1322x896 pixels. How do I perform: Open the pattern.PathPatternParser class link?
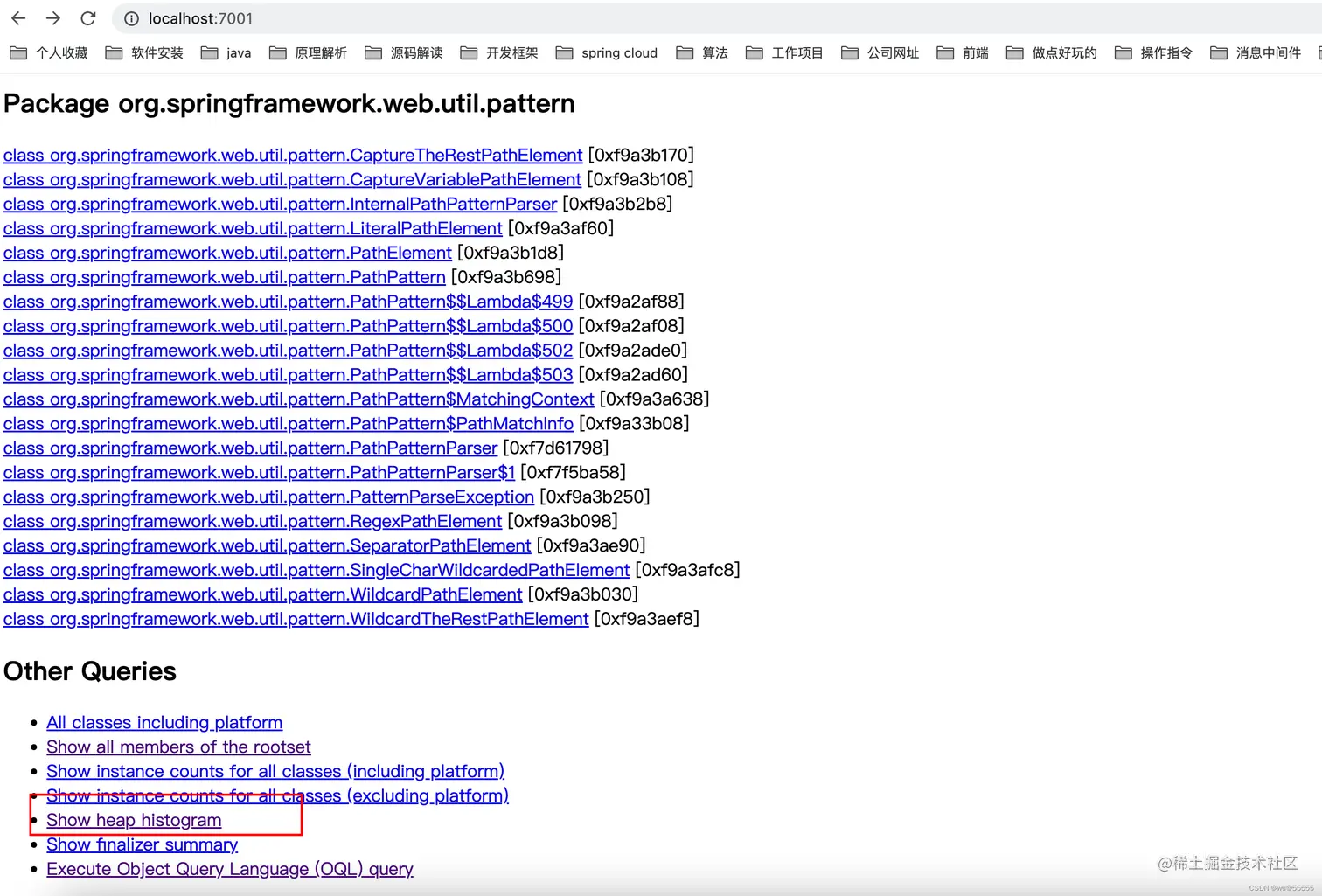click(250, 448)
